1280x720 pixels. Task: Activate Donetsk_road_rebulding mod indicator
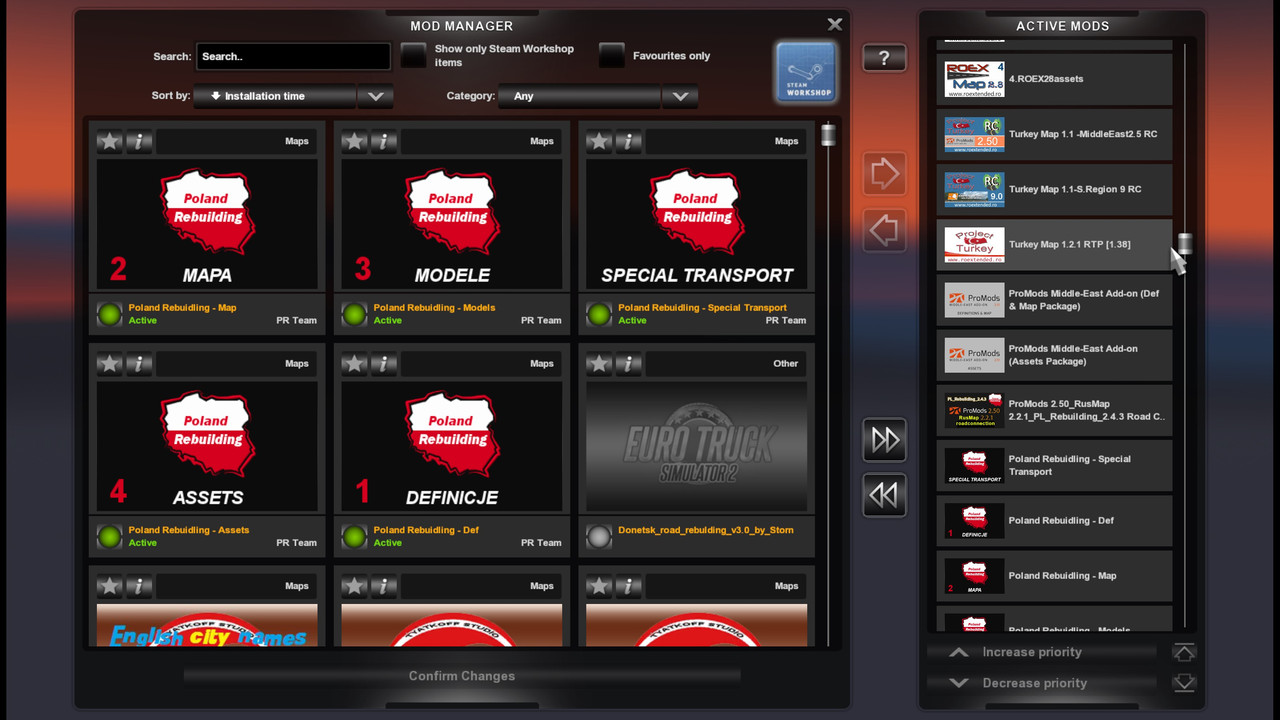[x=599, y=537]
